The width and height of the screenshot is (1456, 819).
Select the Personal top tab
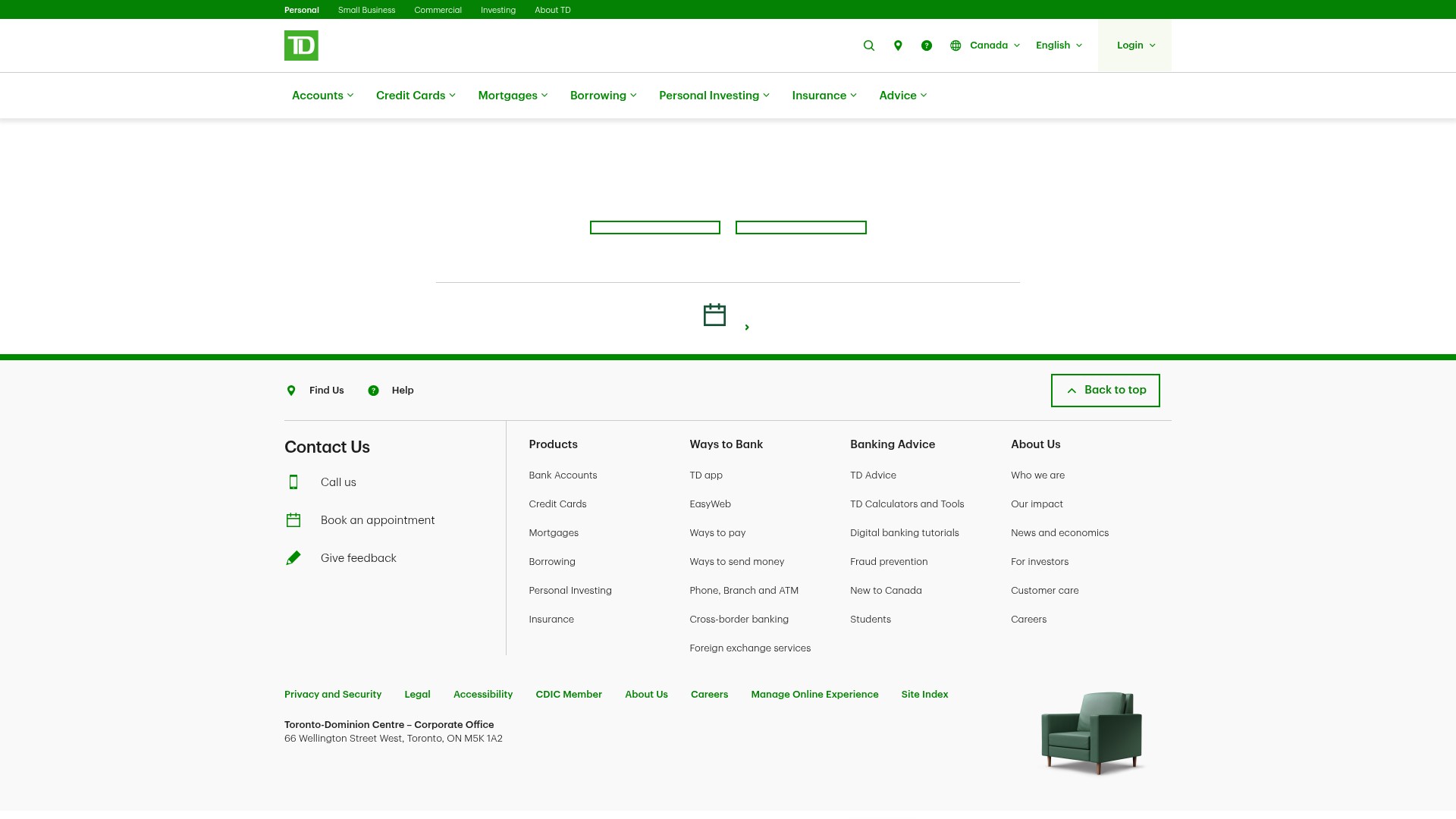coord(302,10)
